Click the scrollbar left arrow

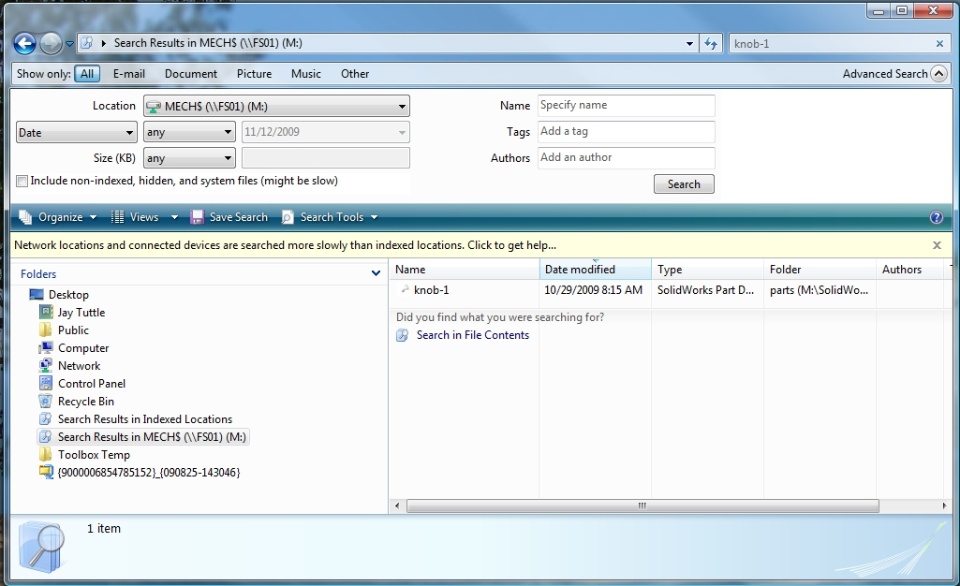pyautogui.click(x=397, y=506)
